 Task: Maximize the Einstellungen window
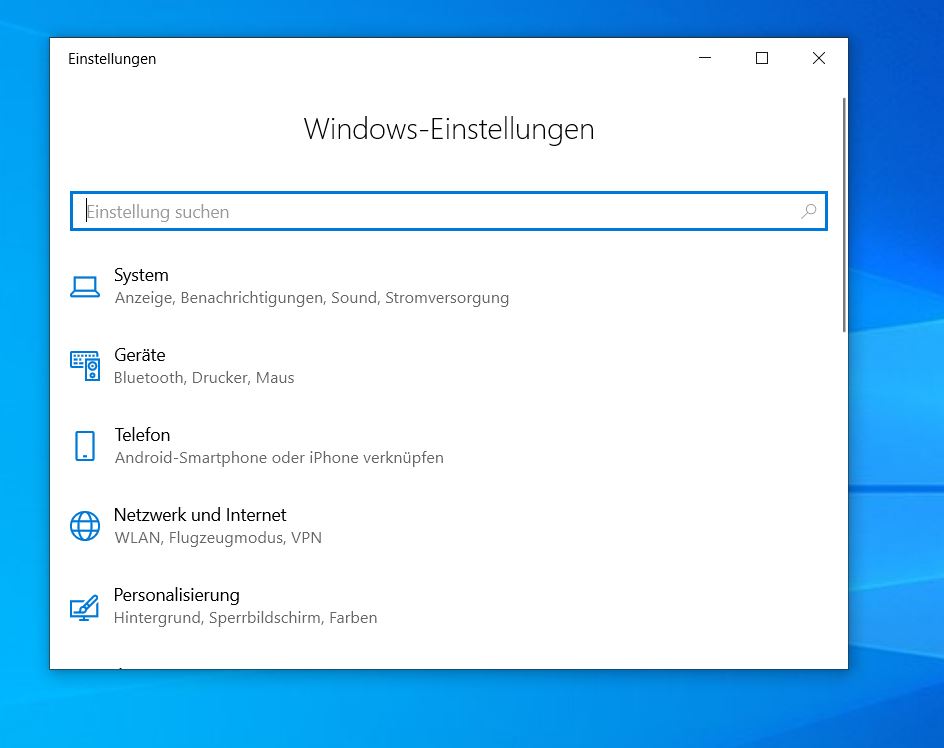762,58
